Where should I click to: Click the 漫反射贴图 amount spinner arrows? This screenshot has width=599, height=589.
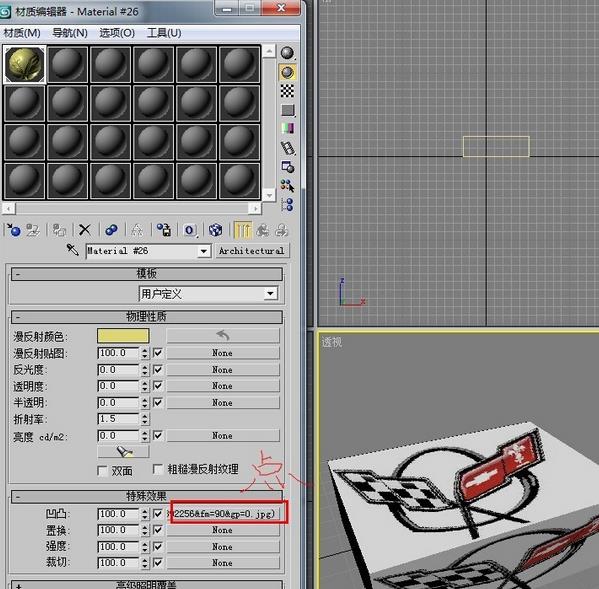(x=144, y=353)
